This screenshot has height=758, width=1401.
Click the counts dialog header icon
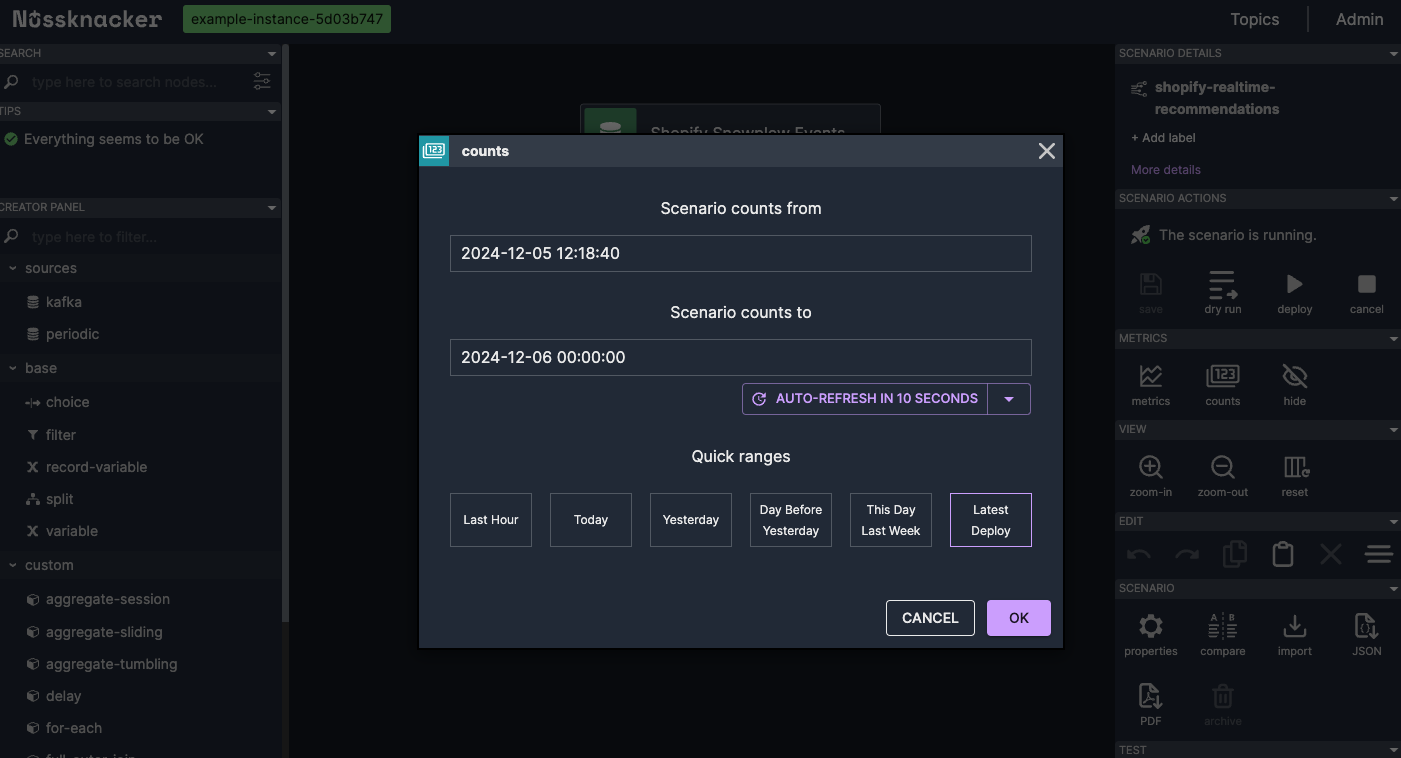[434, 151]
